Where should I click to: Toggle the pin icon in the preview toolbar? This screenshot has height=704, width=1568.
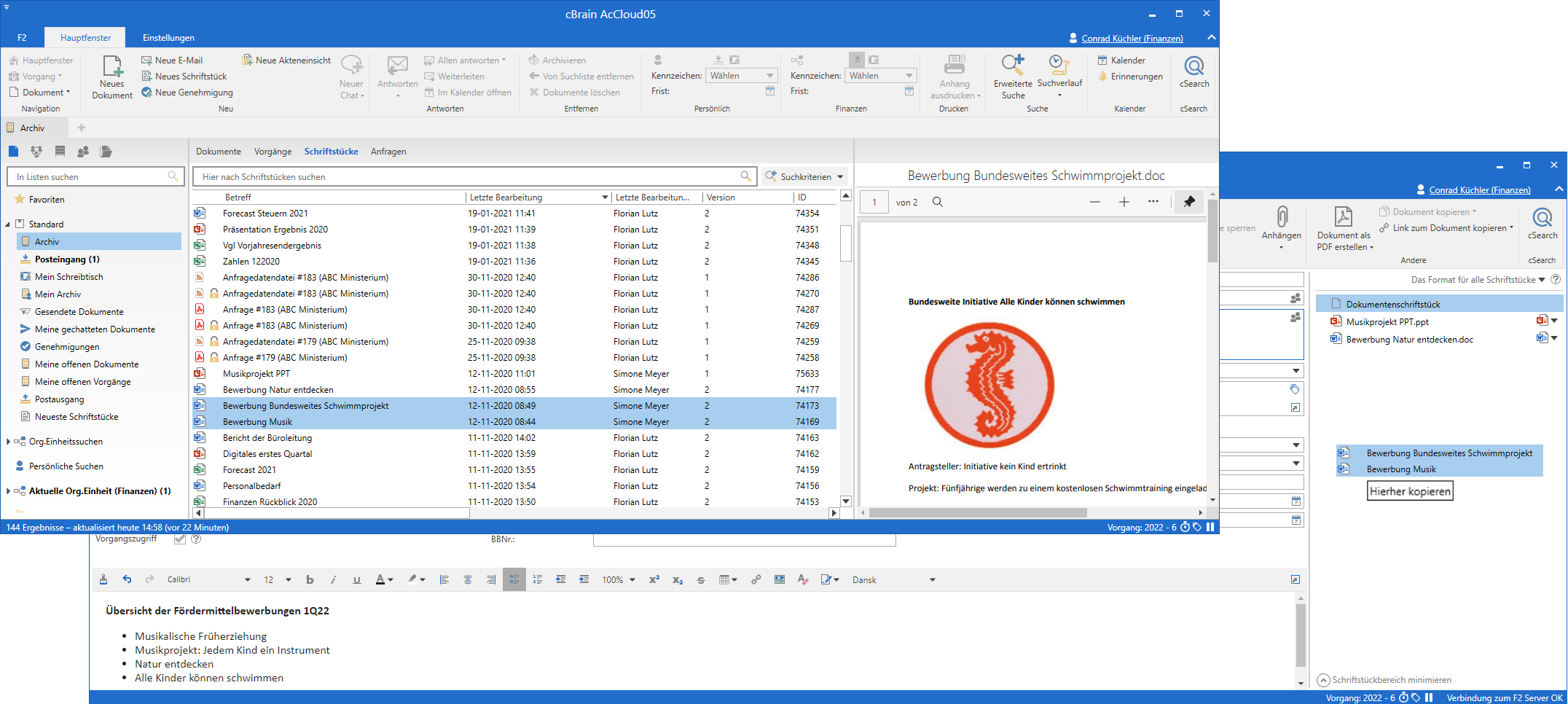click(x=1189, y=202)
